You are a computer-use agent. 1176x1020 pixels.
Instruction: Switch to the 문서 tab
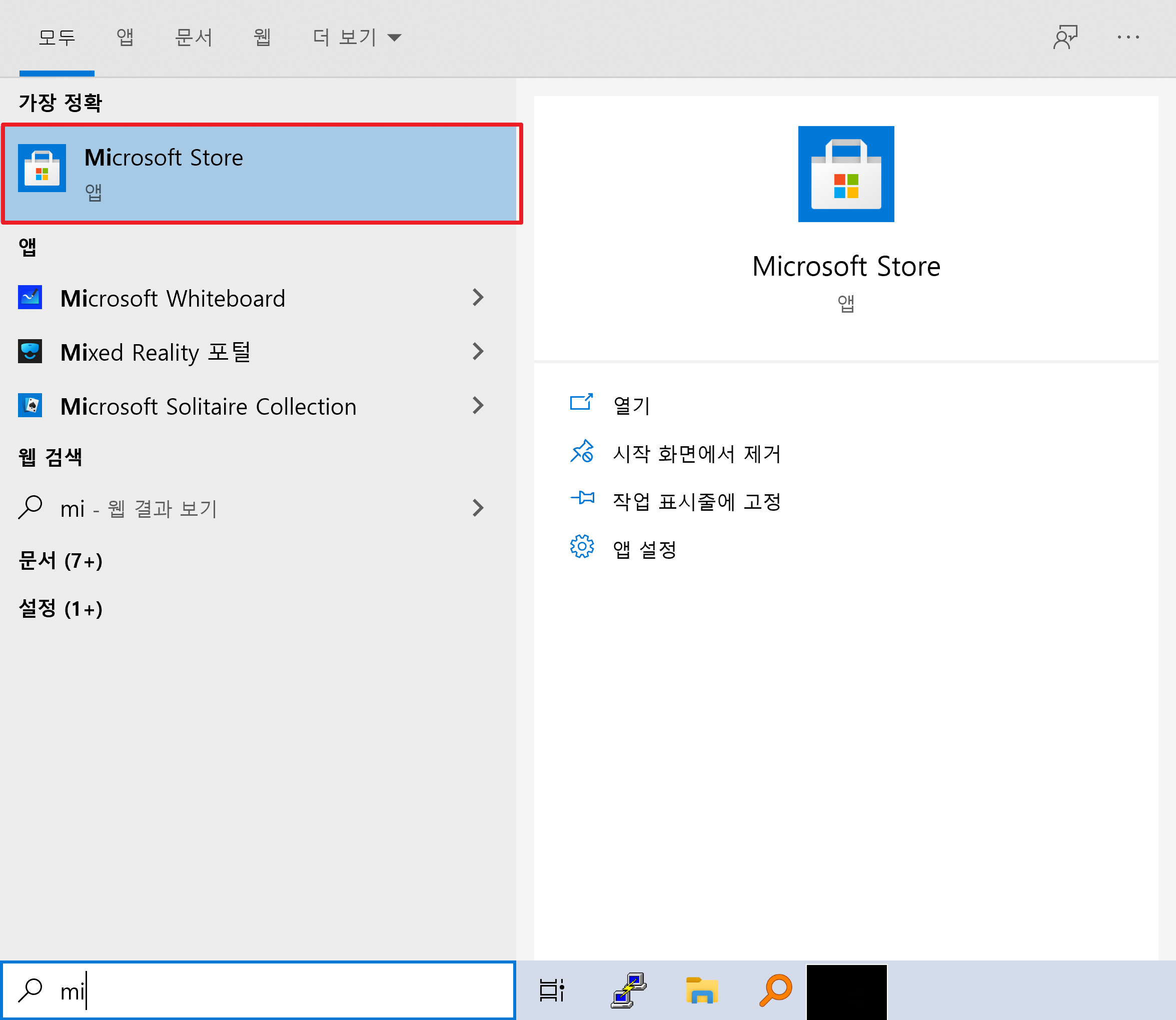(x=194, y=38)
